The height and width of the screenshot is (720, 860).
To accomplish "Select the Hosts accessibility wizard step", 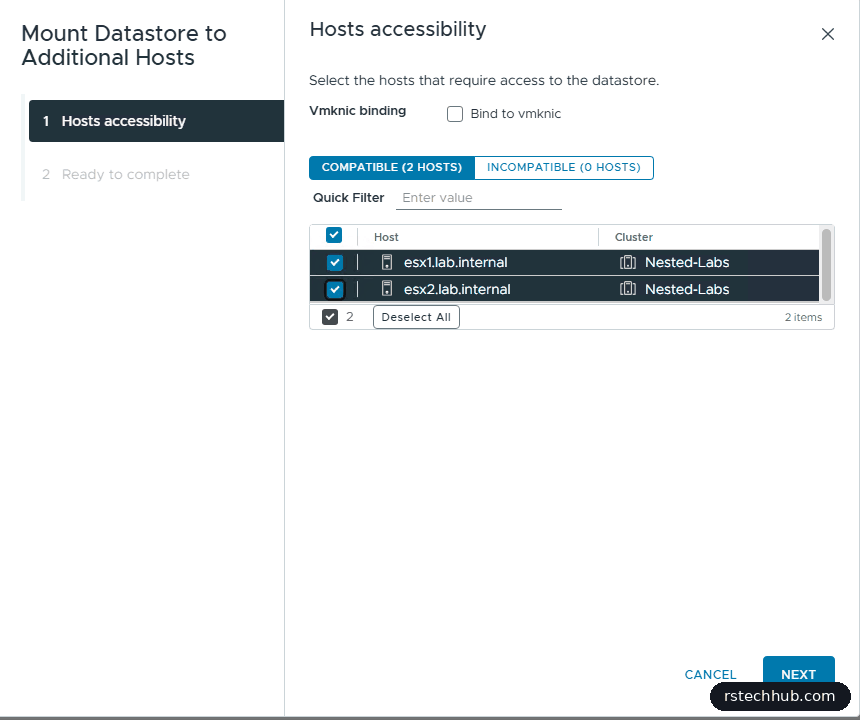I will 156,121.
